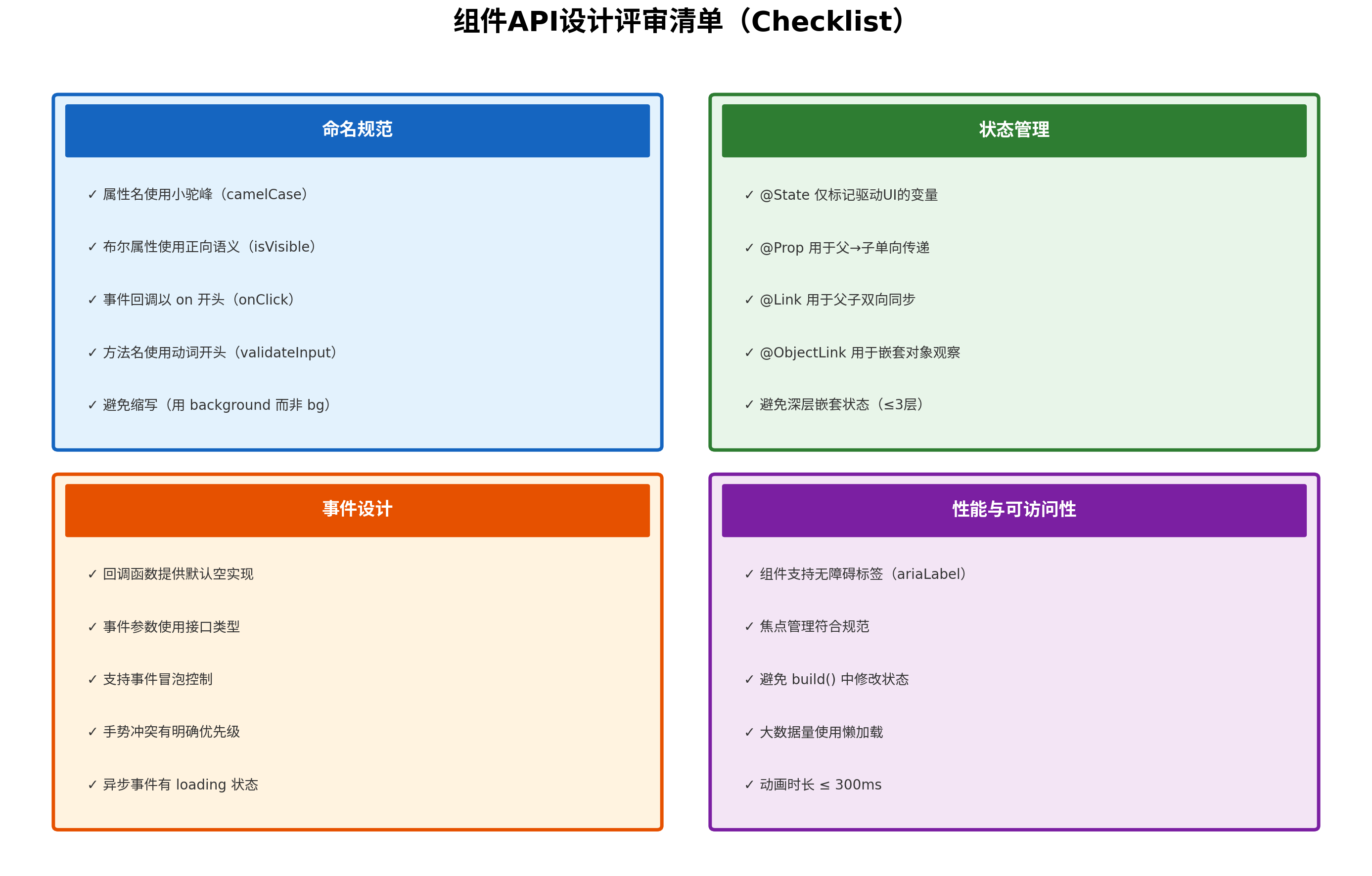
Task: Click item 大数据量使用懒加载
Action: [x=814, y=732]
